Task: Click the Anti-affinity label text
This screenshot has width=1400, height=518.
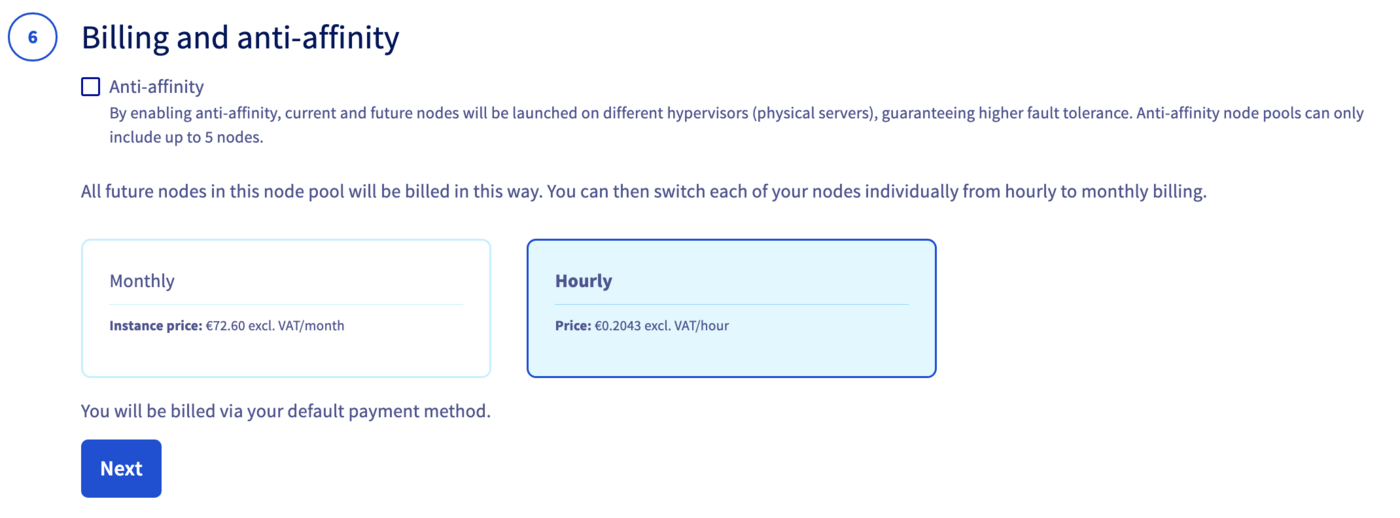Action: coord(156,87)
